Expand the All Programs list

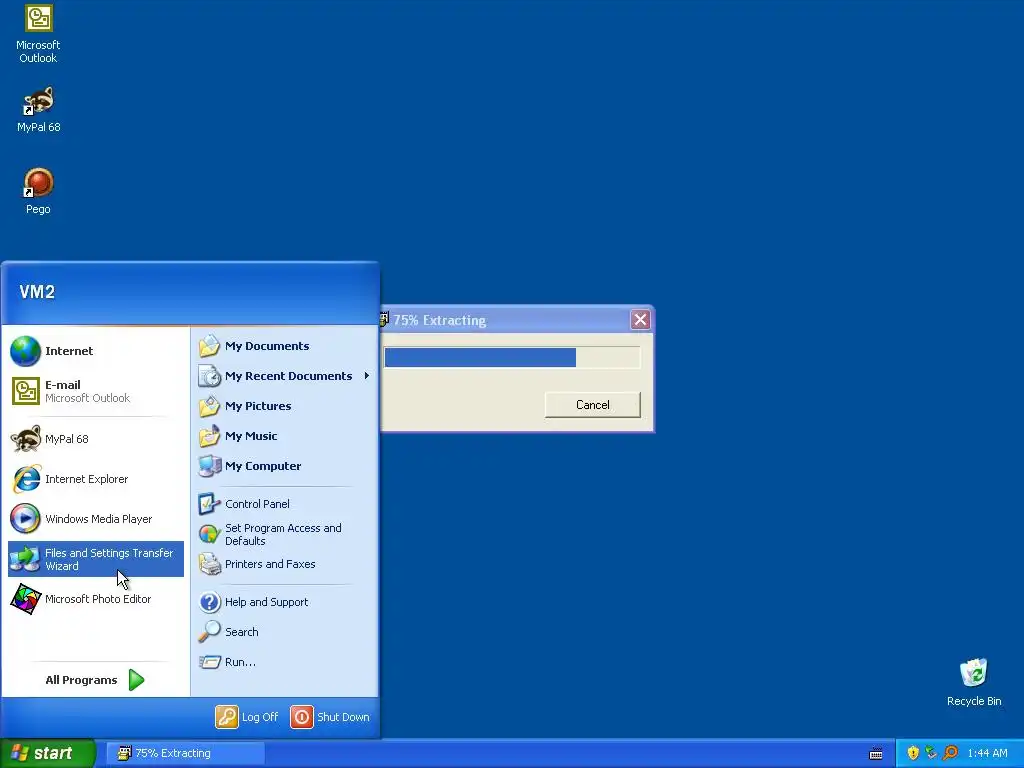tap(96, 680)
